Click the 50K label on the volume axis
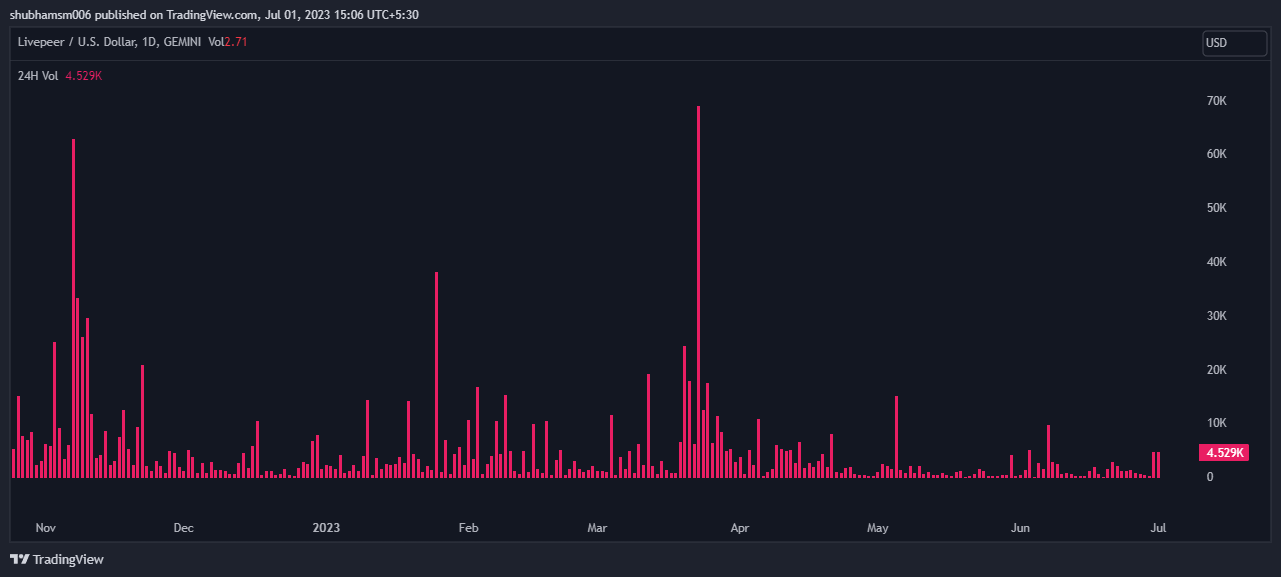The width and height of the screenshot is (1281, 577). [1216, 208]
